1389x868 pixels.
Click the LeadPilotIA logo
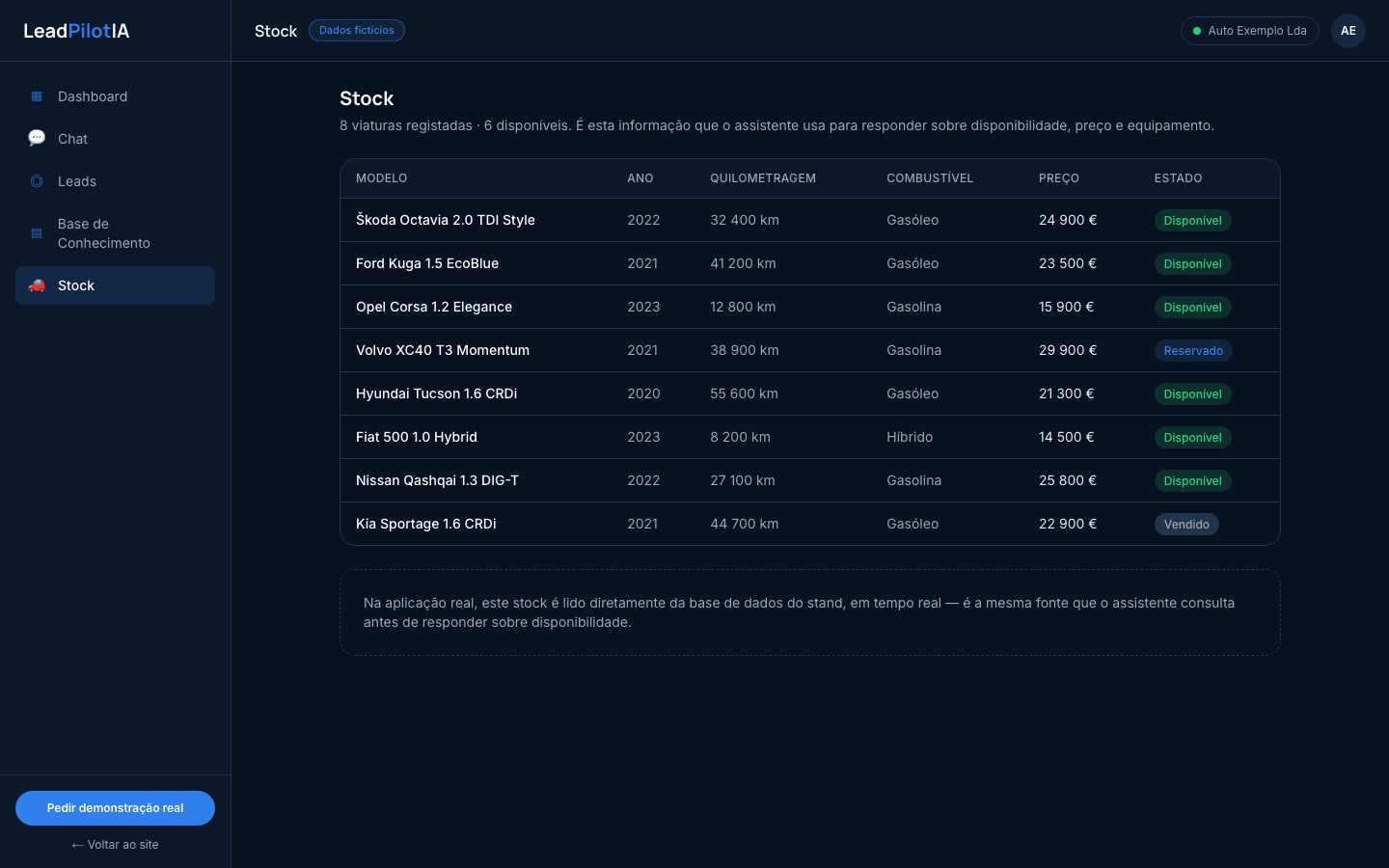point(76,31)
